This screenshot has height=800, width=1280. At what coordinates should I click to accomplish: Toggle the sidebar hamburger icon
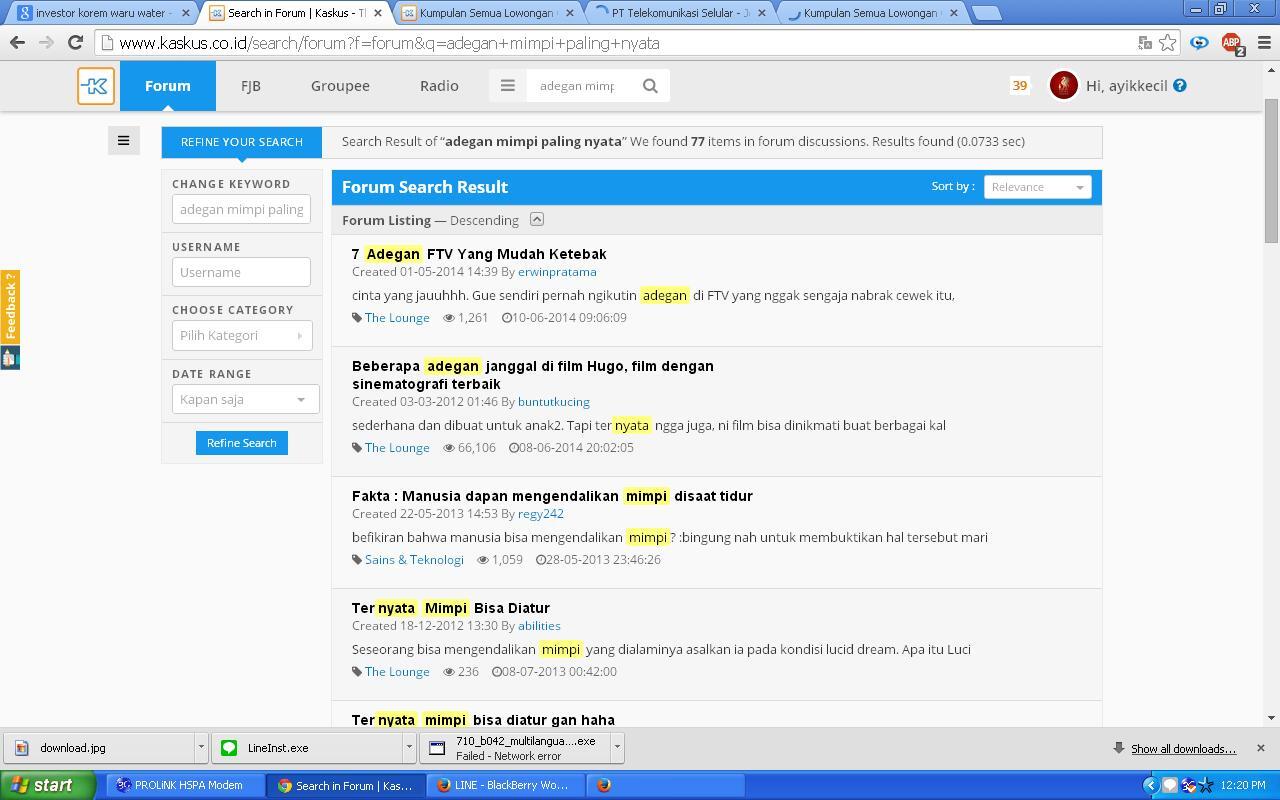124,141
